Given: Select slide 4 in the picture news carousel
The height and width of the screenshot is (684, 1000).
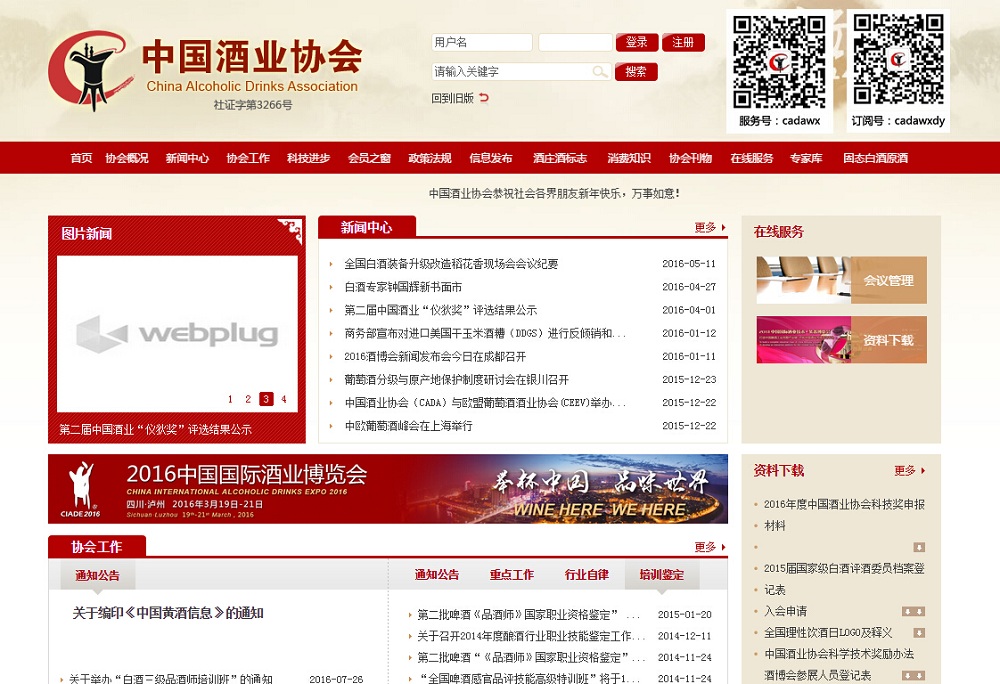Looking at the screenshot, I should (284, 399).
